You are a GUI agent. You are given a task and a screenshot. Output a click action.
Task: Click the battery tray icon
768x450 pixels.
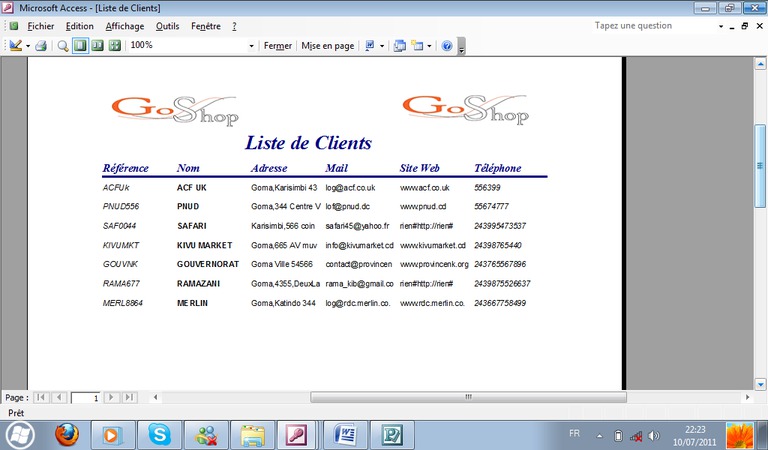point(618,435)
